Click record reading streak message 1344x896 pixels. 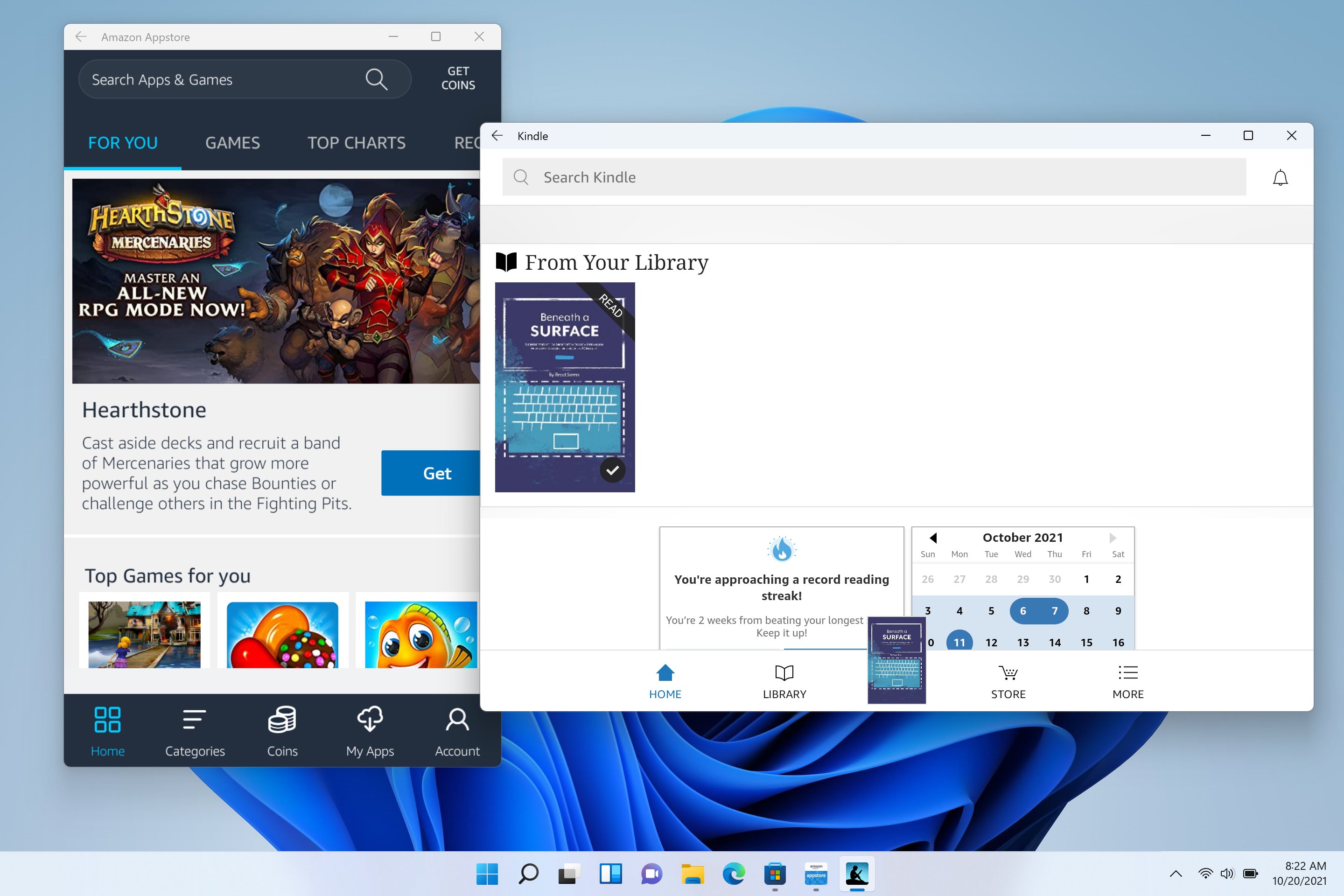click(x=782, y=588)
